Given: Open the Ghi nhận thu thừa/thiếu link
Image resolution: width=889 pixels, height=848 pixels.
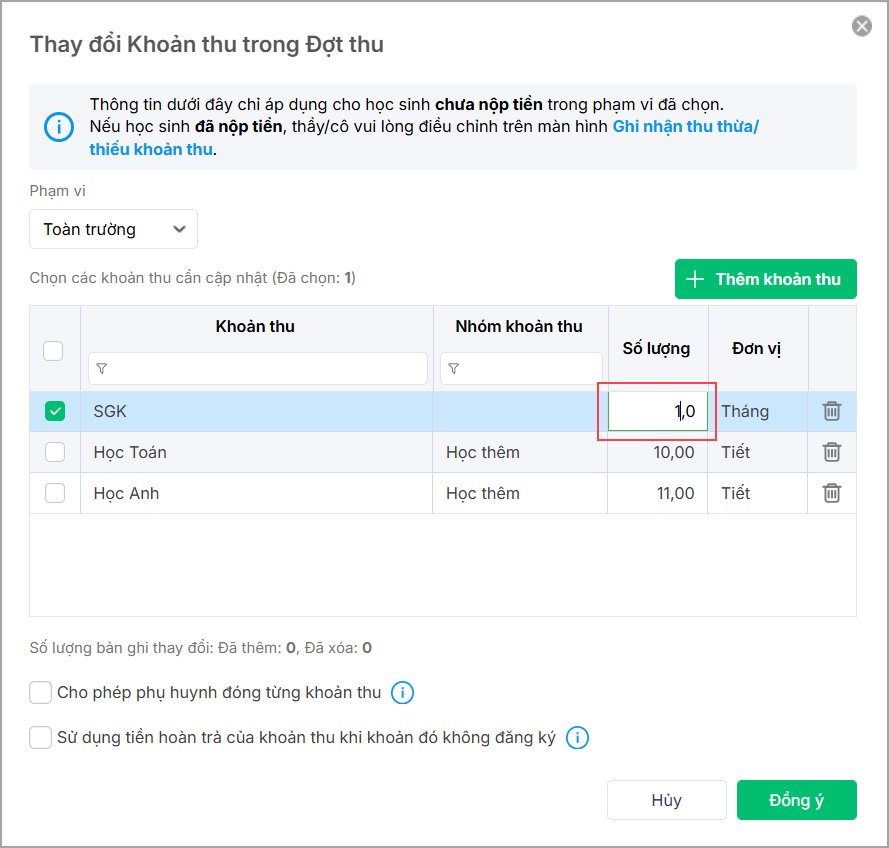Looking at the screenshot, I should [685, 127].
